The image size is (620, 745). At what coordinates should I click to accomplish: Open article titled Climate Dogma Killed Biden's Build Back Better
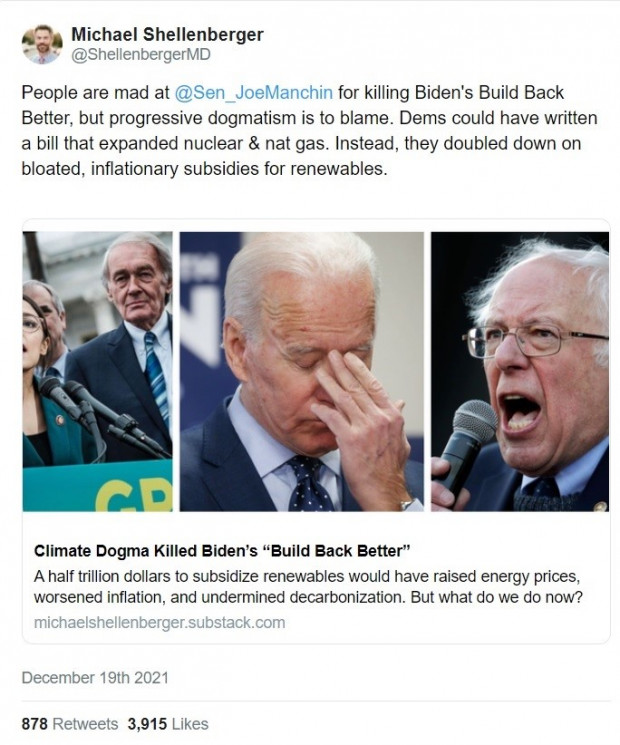(x=222, y=551)
